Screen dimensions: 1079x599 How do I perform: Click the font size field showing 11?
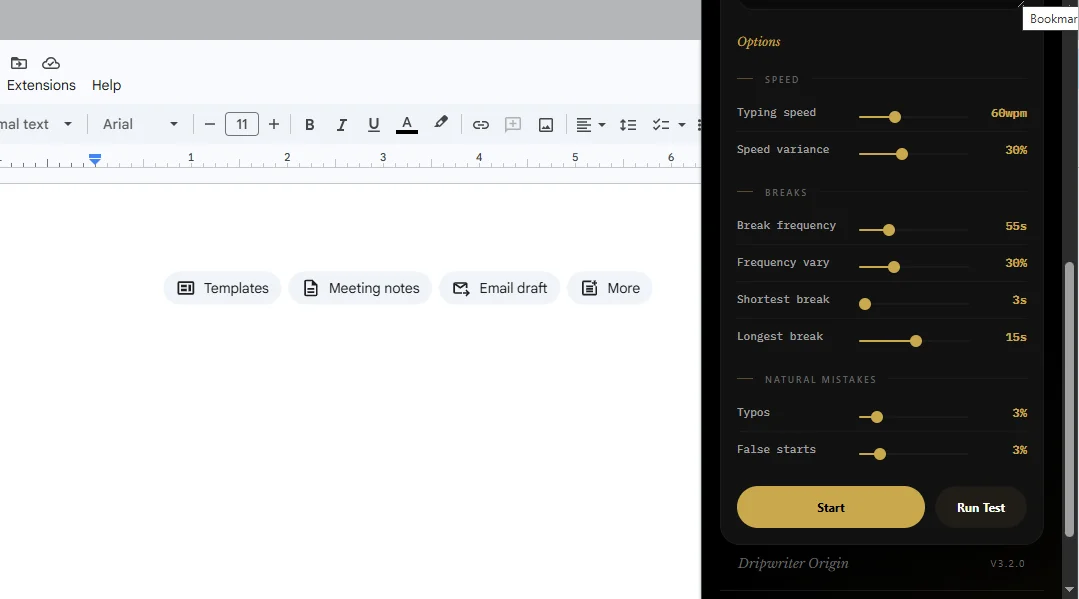pos(242,125)
